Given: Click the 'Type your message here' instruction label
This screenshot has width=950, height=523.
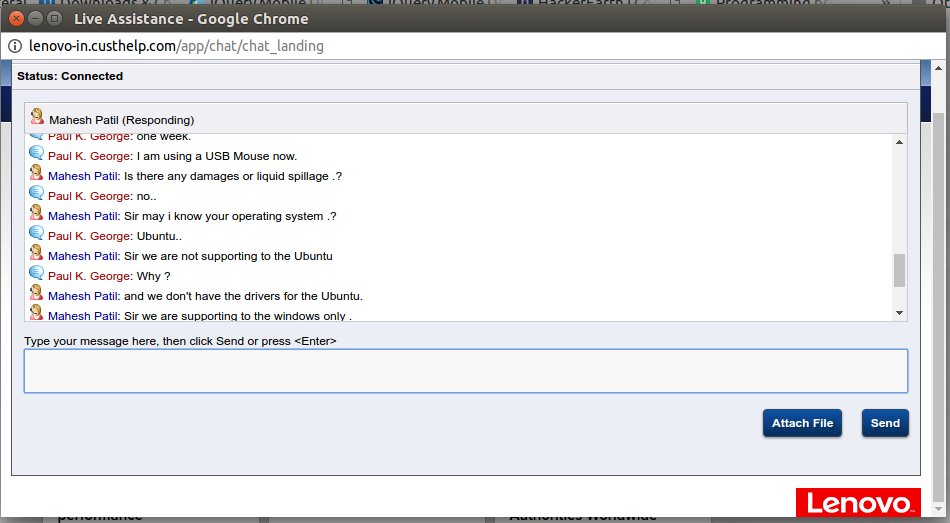Looking at the screenshot, I should (180, 341).
